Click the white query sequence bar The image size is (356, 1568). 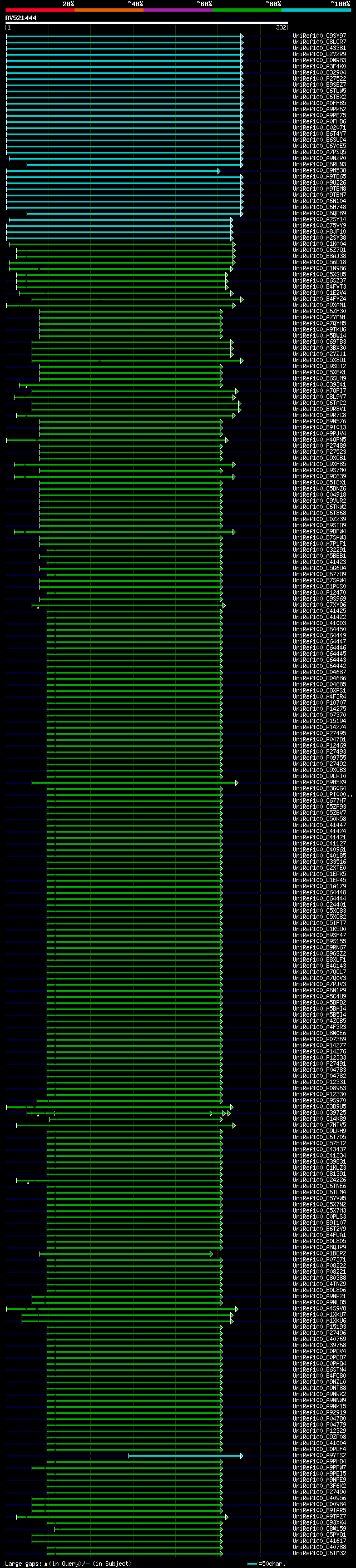[147, 23]
